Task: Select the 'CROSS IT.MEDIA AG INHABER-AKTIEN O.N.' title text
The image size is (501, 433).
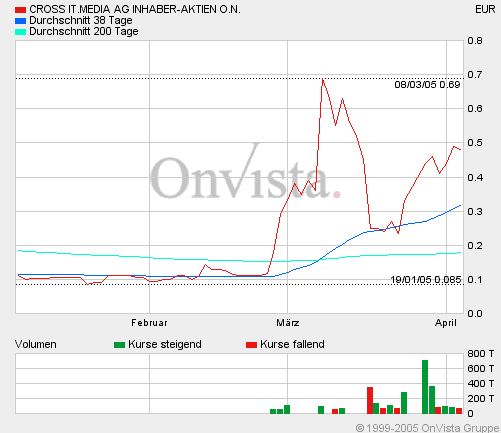Action: [x=135, y=9]
